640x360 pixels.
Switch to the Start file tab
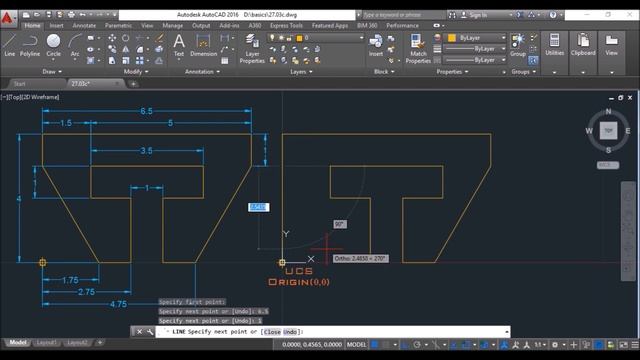(x=20, y=84)
